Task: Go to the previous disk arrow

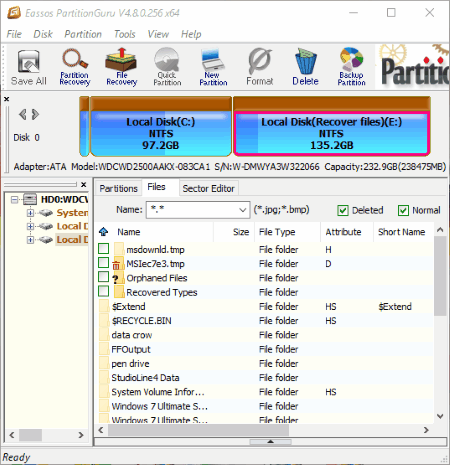Action: click(22, 114)
